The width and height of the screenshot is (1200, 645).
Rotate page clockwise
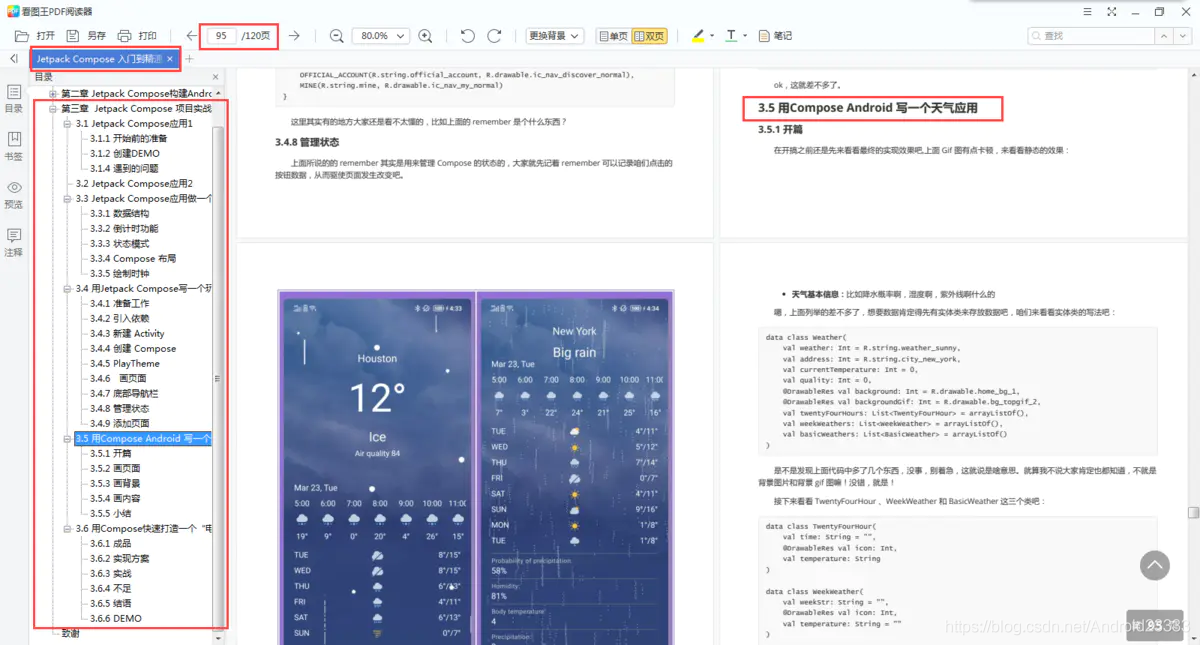pos(494,35)
